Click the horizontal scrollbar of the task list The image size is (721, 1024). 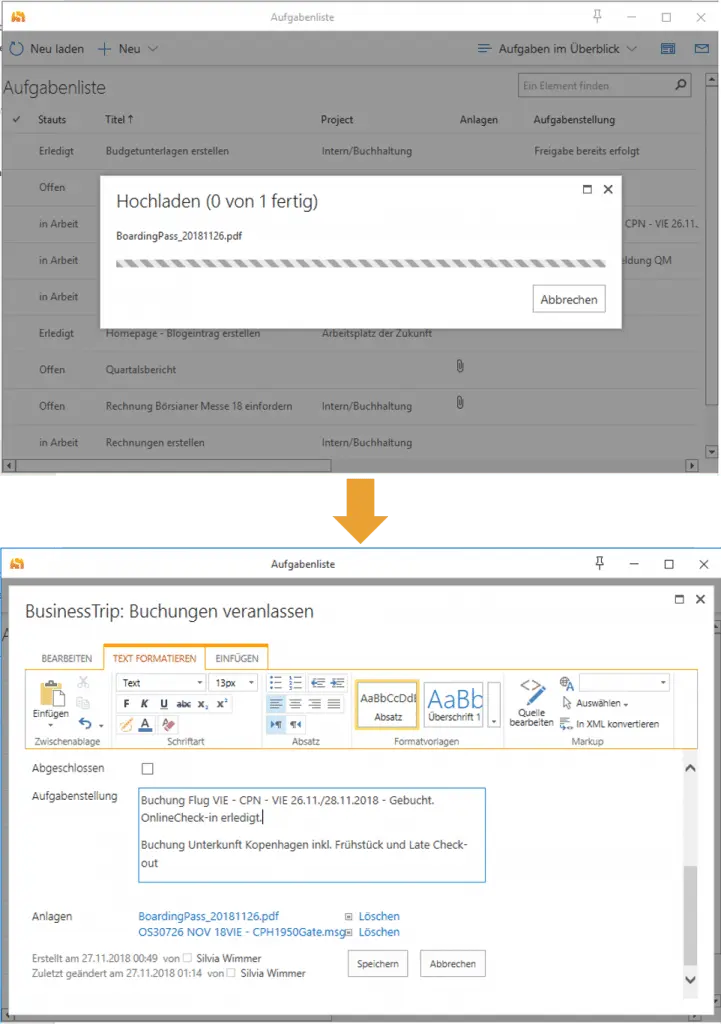click(174, 466)
